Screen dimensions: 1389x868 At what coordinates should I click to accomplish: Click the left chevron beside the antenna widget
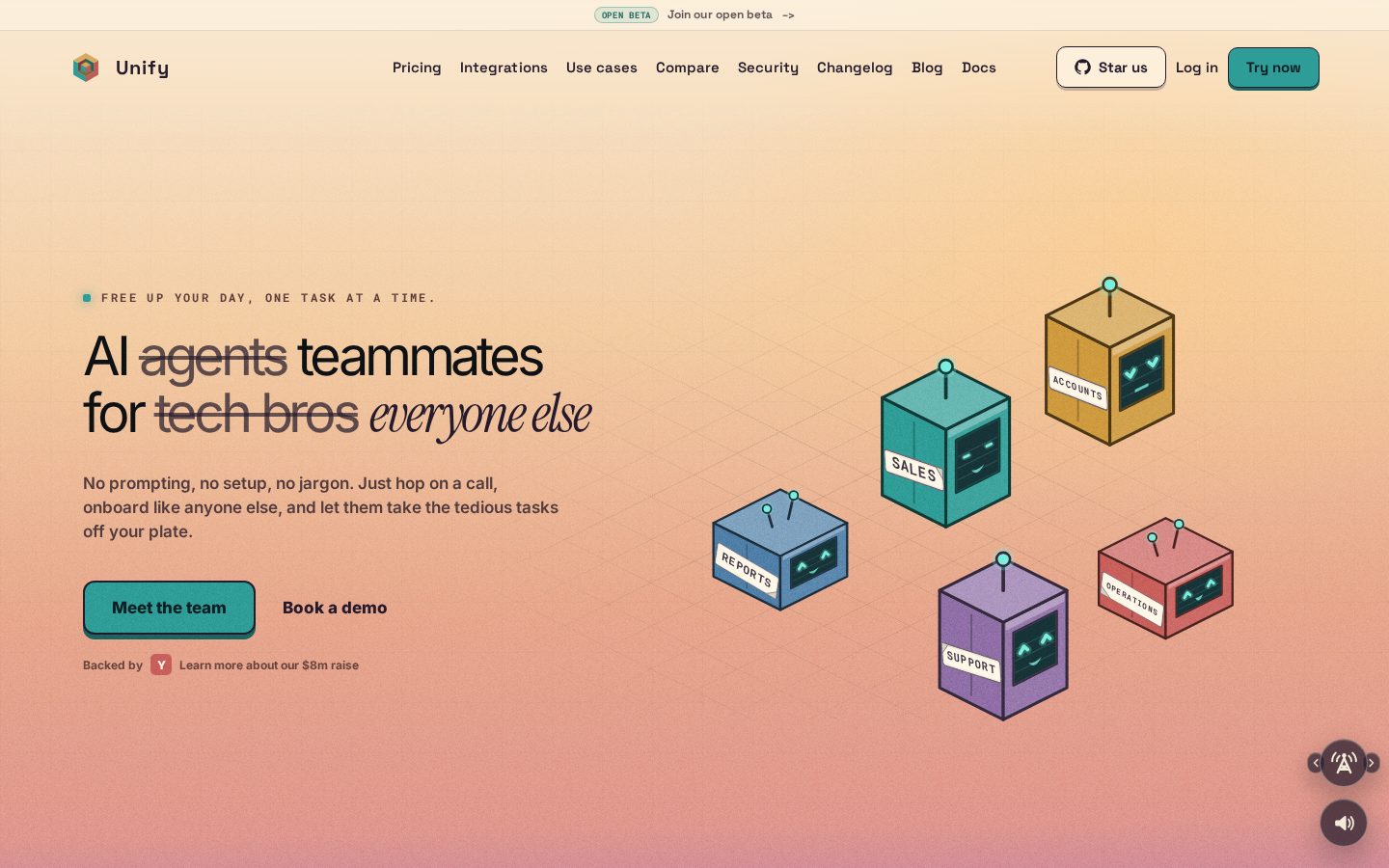[x=1315, y=763]
